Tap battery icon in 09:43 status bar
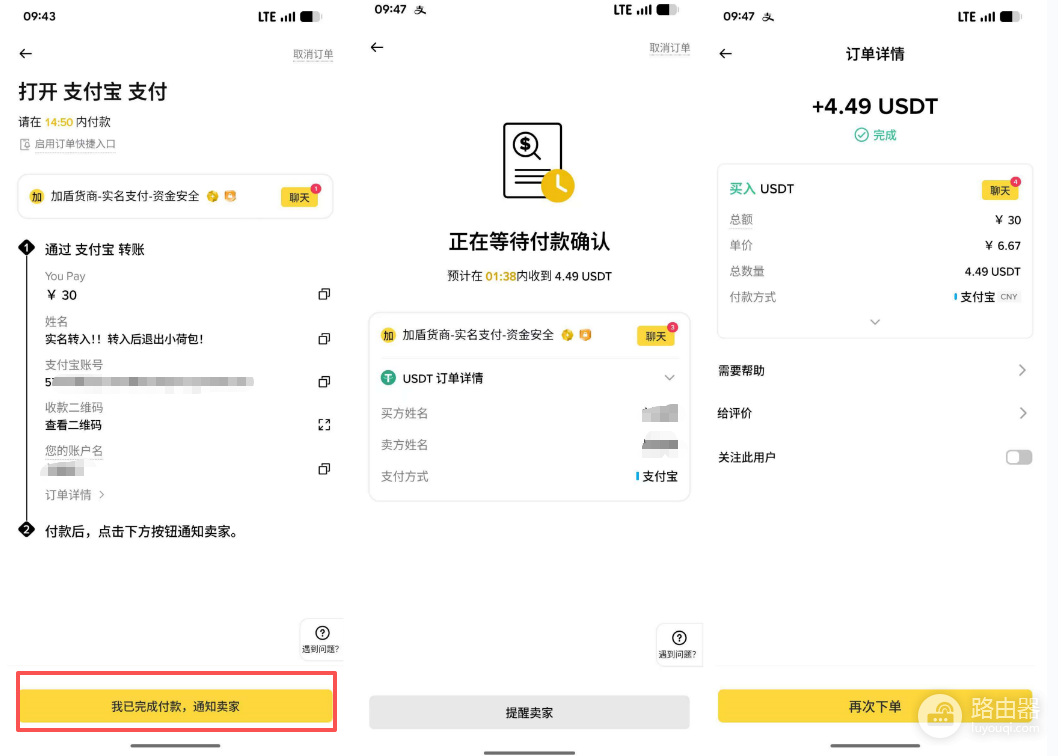The height and width of the screenshot is (756, 1058). [310, 17]
